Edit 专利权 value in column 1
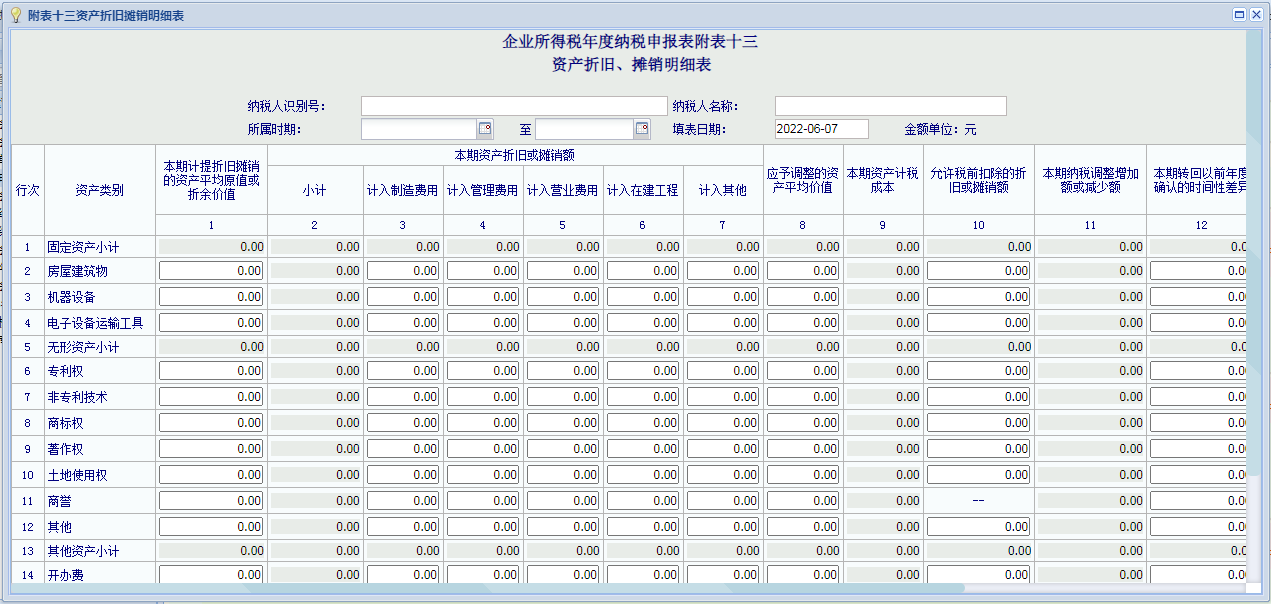 (211, 371)
